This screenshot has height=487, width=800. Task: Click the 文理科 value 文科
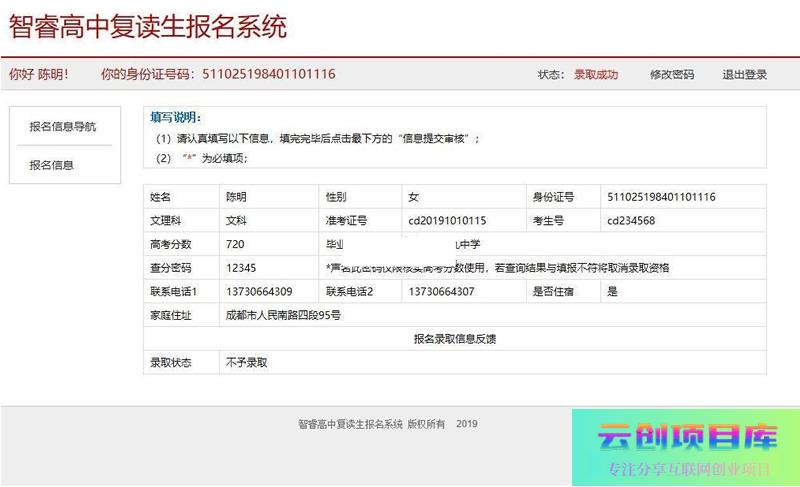(x=237, y=221)
